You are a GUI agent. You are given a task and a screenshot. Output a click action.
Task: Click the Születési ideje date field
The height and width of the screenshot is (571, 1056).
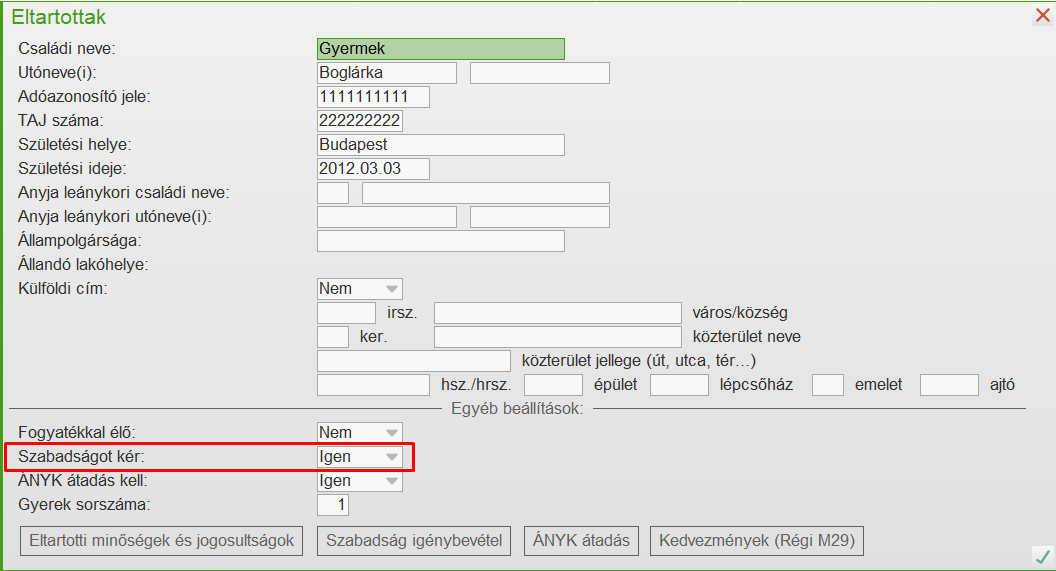(373, 168)
